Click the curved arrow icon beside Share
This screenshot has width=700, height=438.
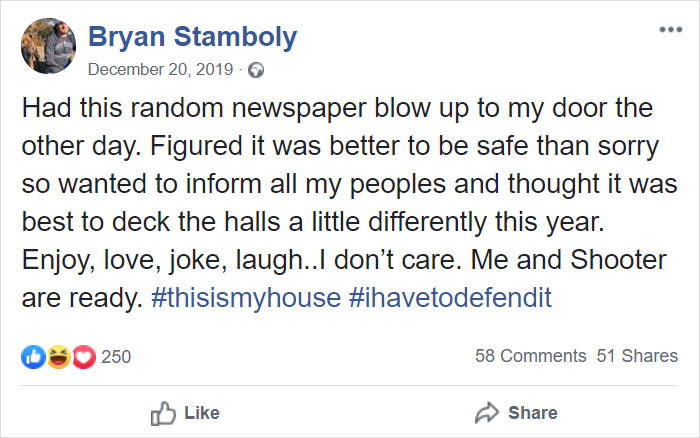[x=488, y=413]
